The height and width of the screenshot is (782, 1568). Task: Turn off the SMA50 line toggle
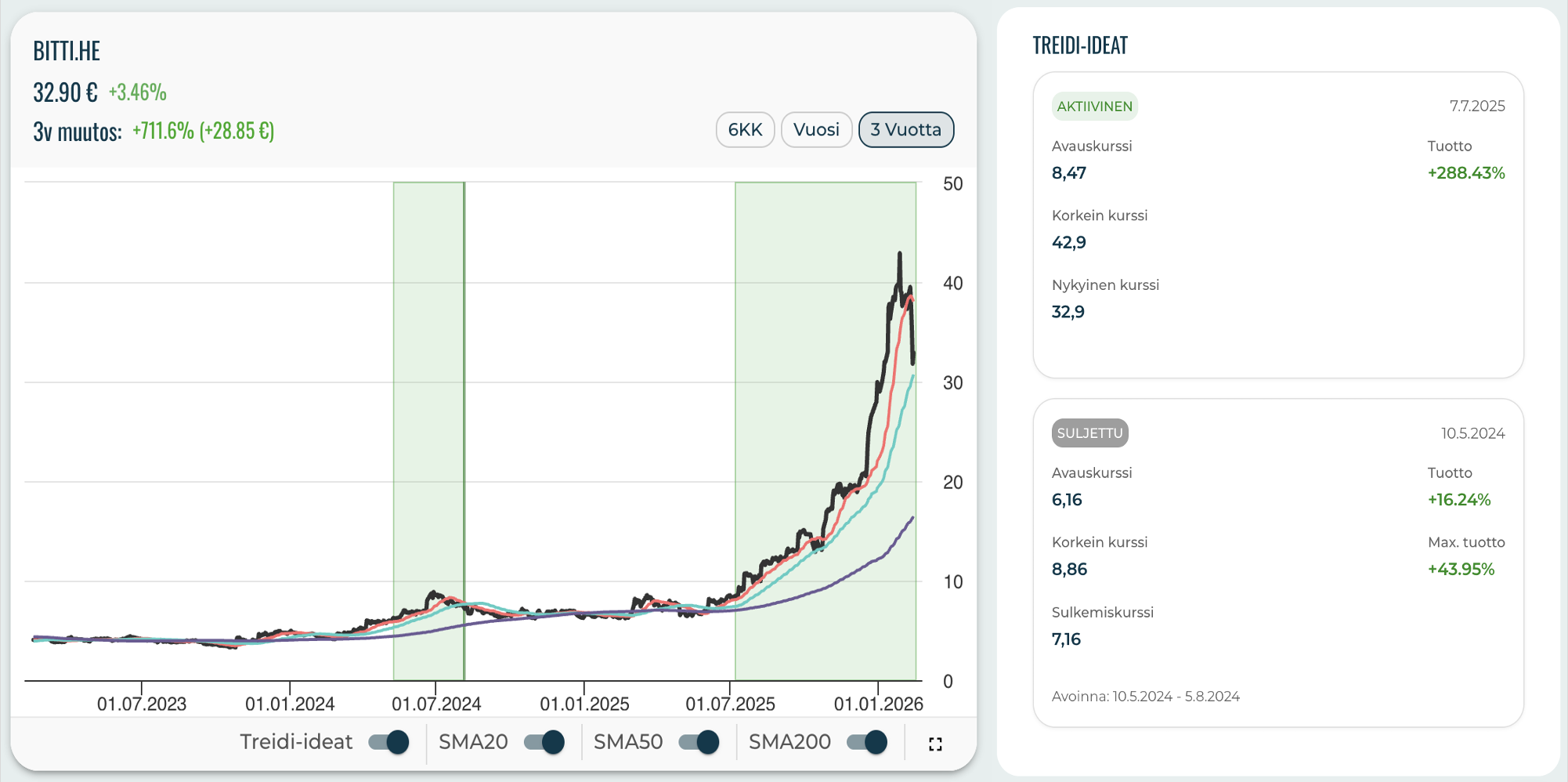(x=699, y=742)
